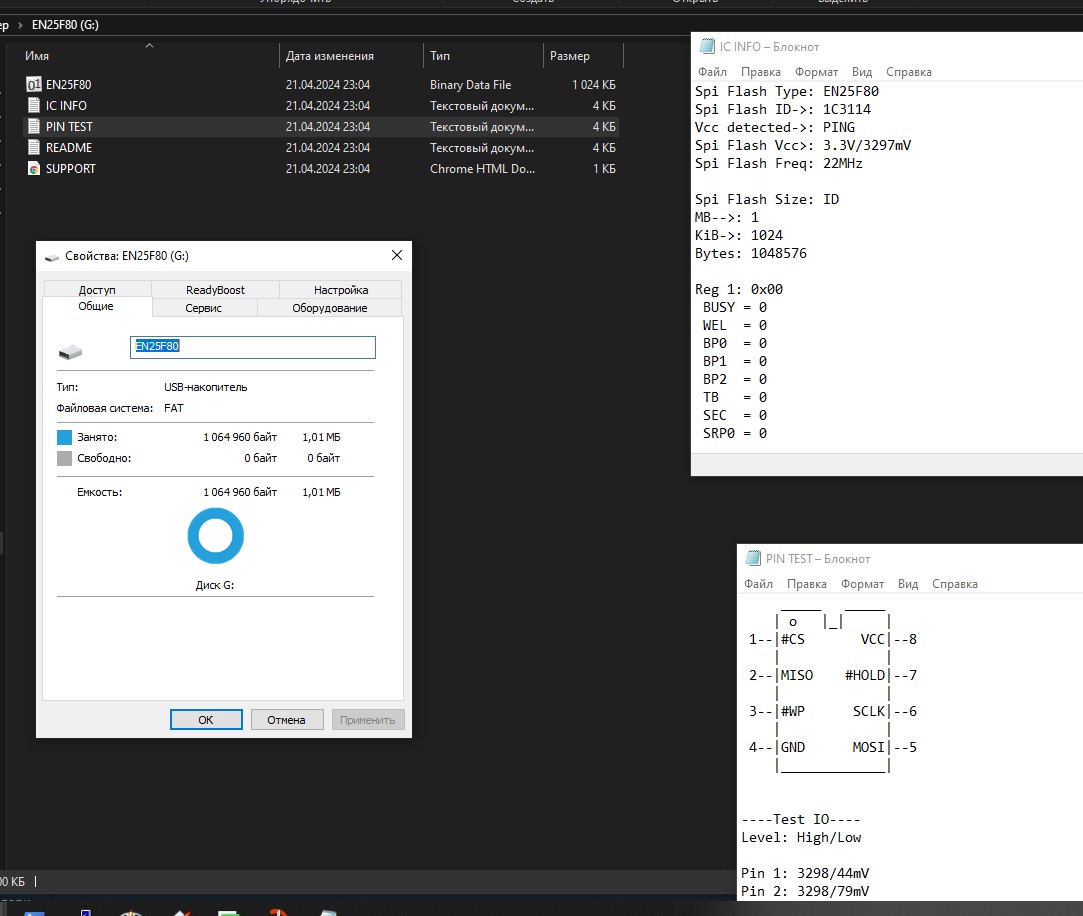Click the SUPPORT Chrome HTML file icon
This screenshot has height=916, width=1083.
click(34, 169)
